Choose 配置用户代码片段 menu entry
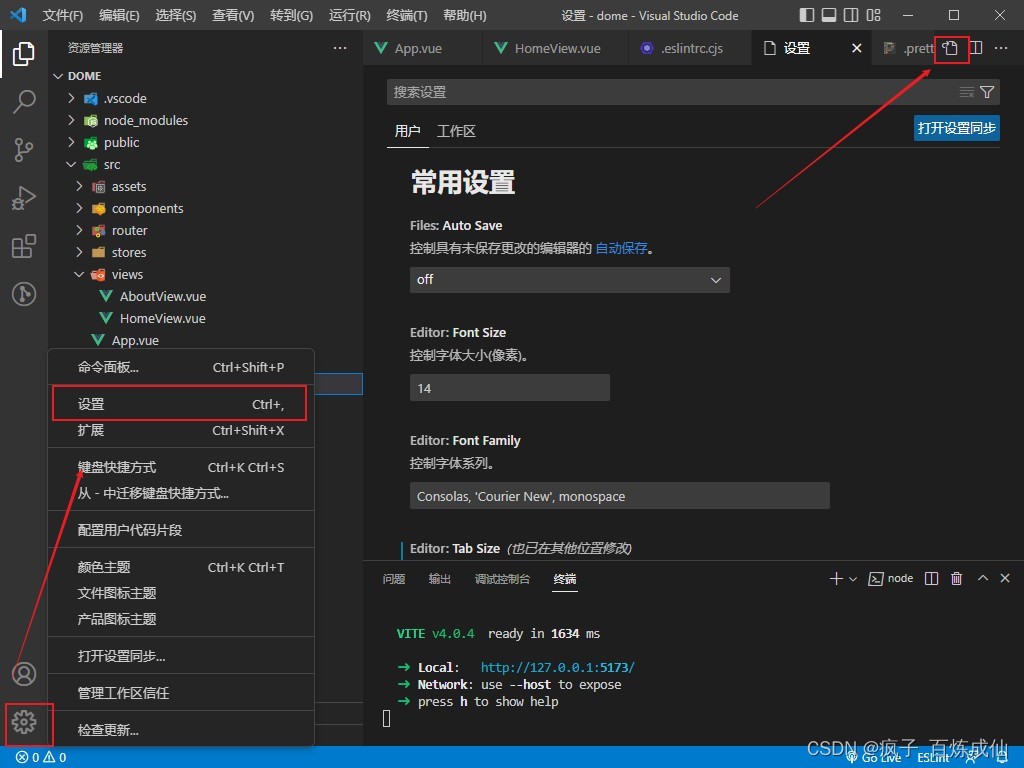 [x=181, y=530]
